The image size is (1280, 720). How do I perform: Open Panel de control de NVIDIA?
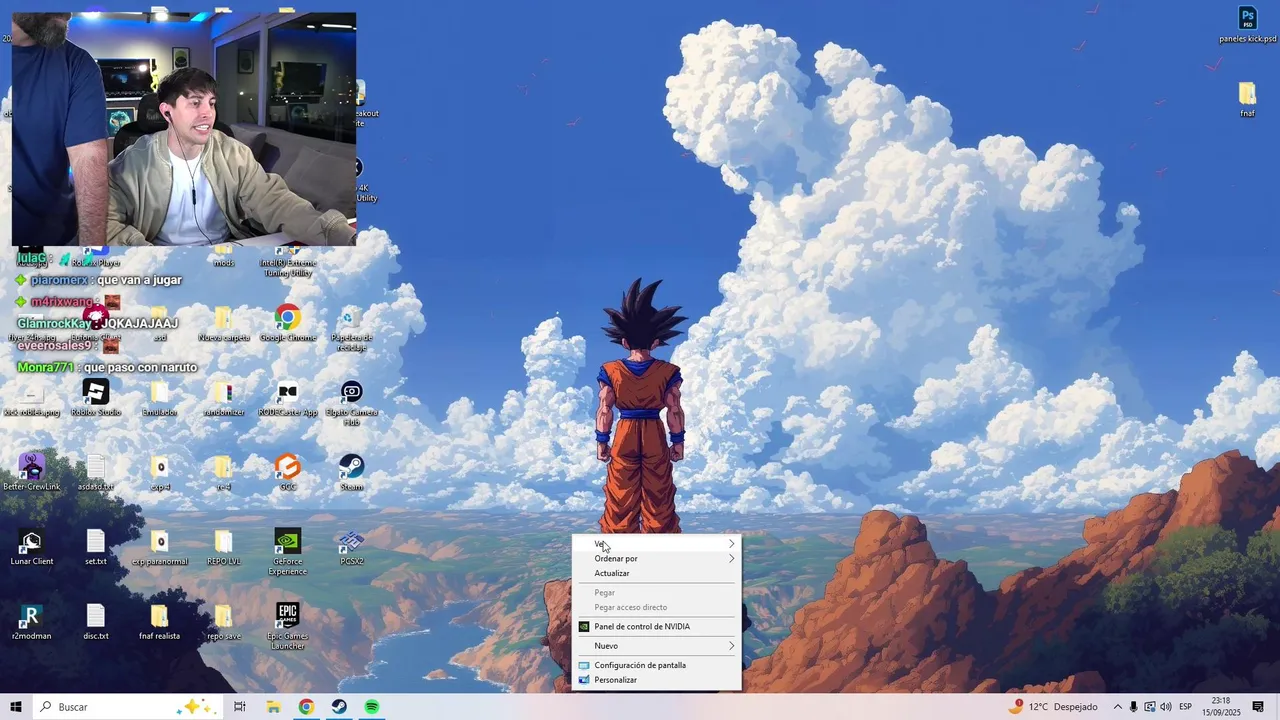coord(656,627)
